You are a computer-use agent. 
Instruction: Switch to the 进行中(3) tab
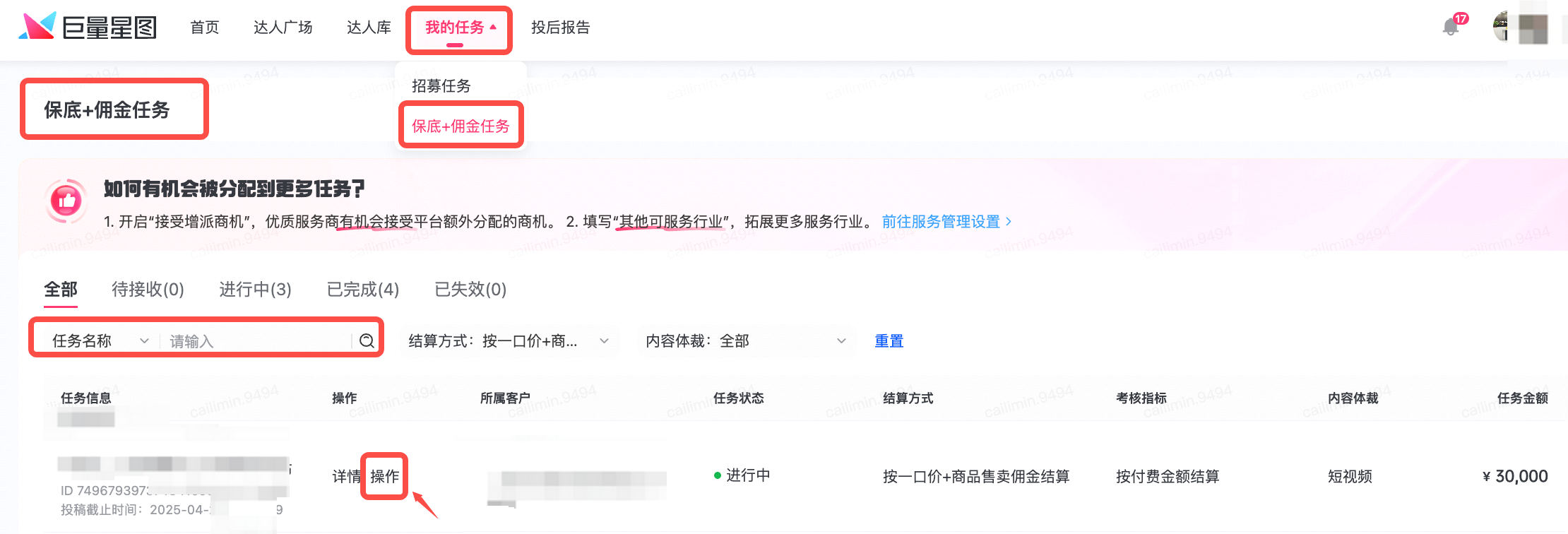pyautogui.click(x=255, y=290)
